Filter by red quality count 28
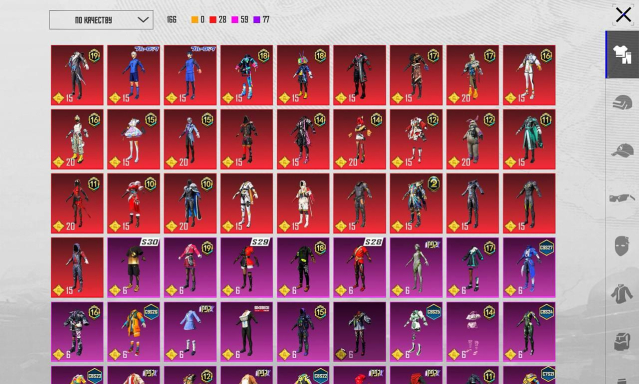639x384 pixels. 218,20
